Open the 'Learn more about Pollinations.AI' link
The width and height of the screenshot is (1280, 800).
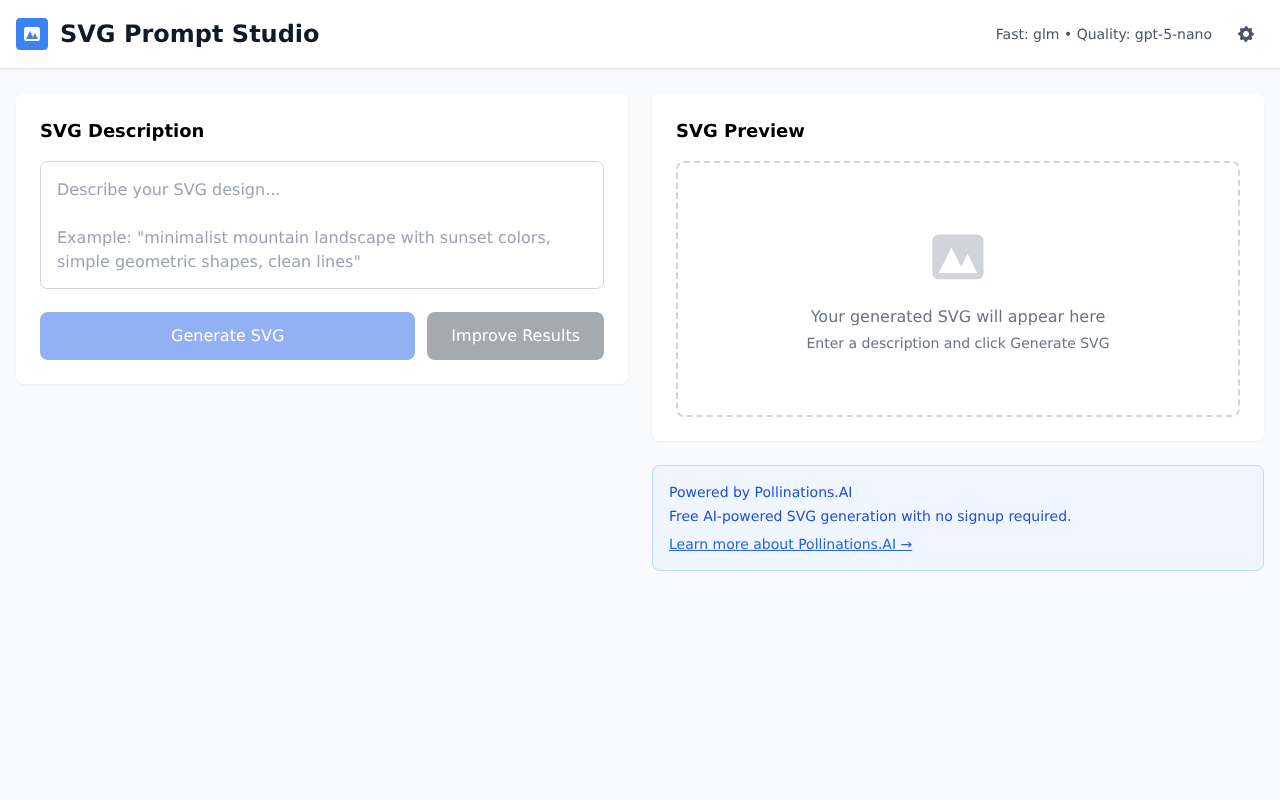(x=790, y=544)
